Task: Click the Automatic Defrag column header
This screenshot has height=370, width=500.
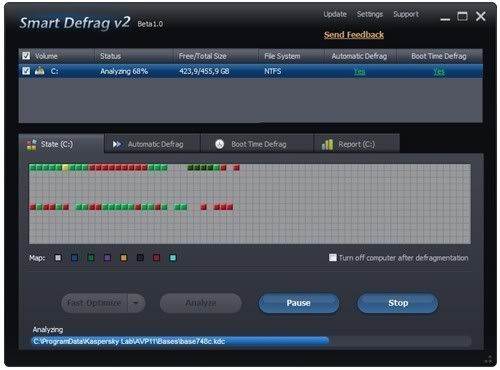Action: tap(361, 56)
